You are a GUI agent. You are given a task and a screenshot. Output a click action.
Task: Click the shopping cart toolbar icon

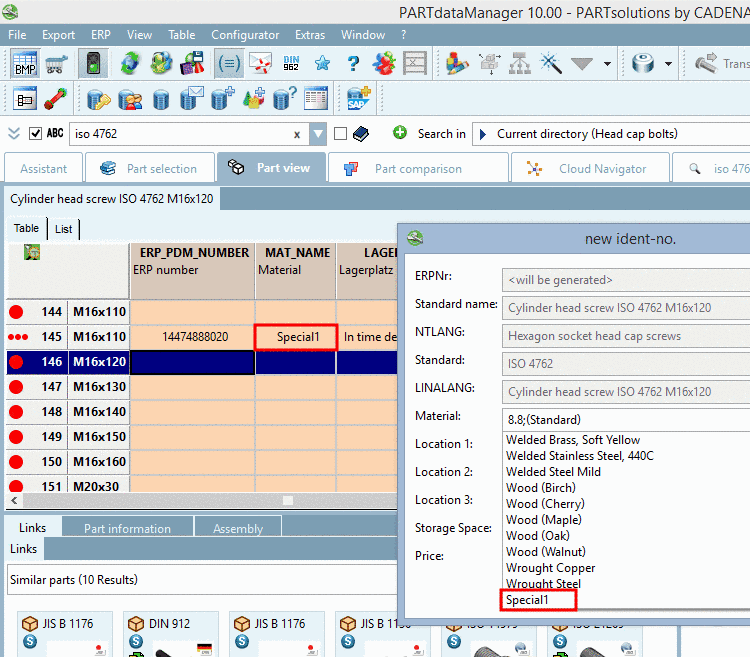click(x=57, y=64)
